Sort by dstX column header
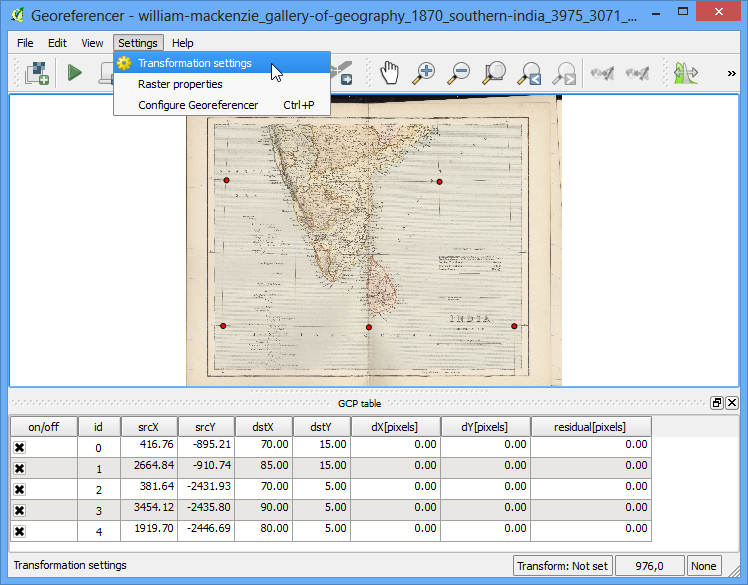The width and height of the screenshot is (748, 585). pos(263,427)
